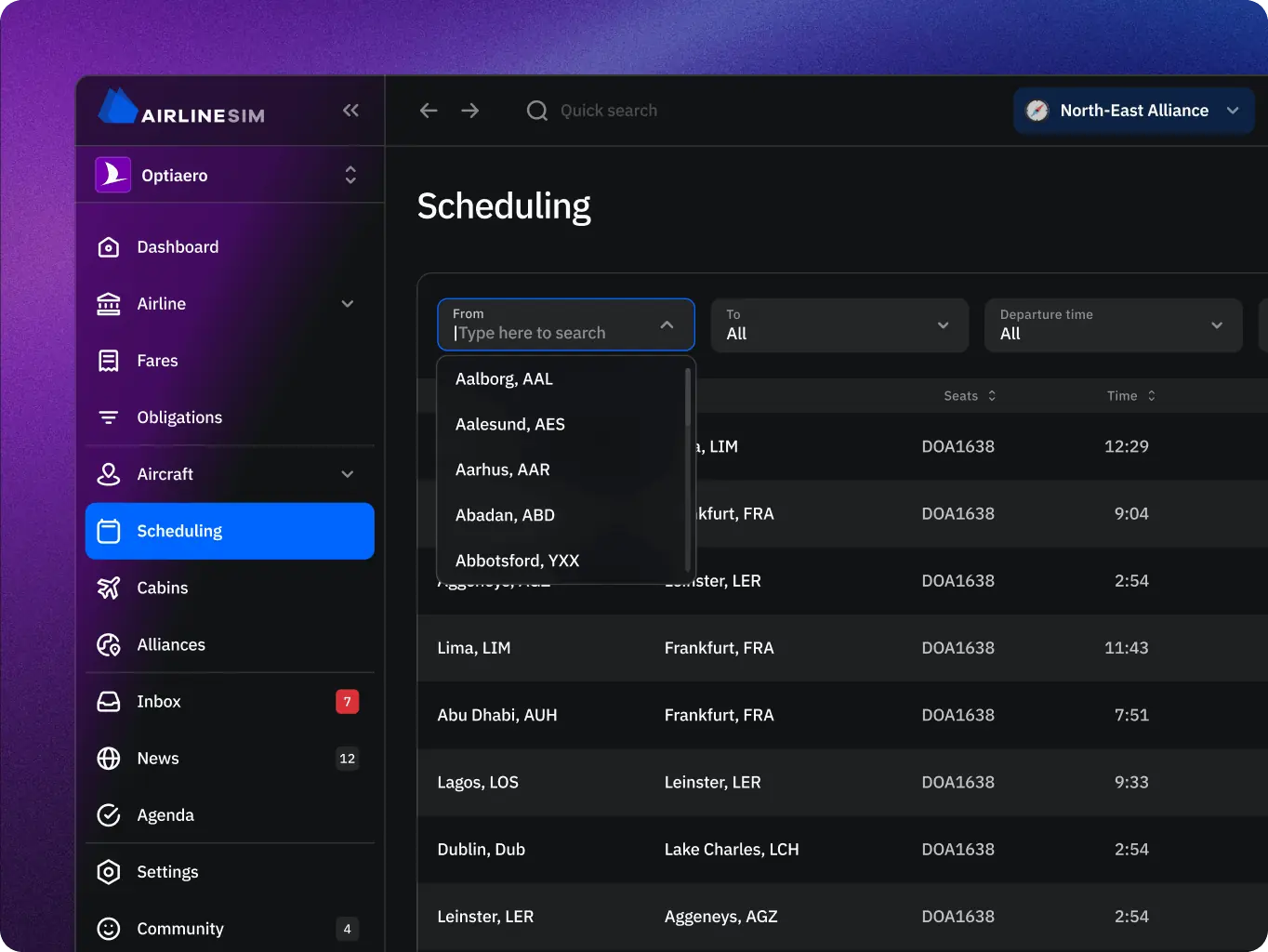Expand the Aircraft submenu chevron
This screenshot has height=952, width=1268.
(348, 474)
